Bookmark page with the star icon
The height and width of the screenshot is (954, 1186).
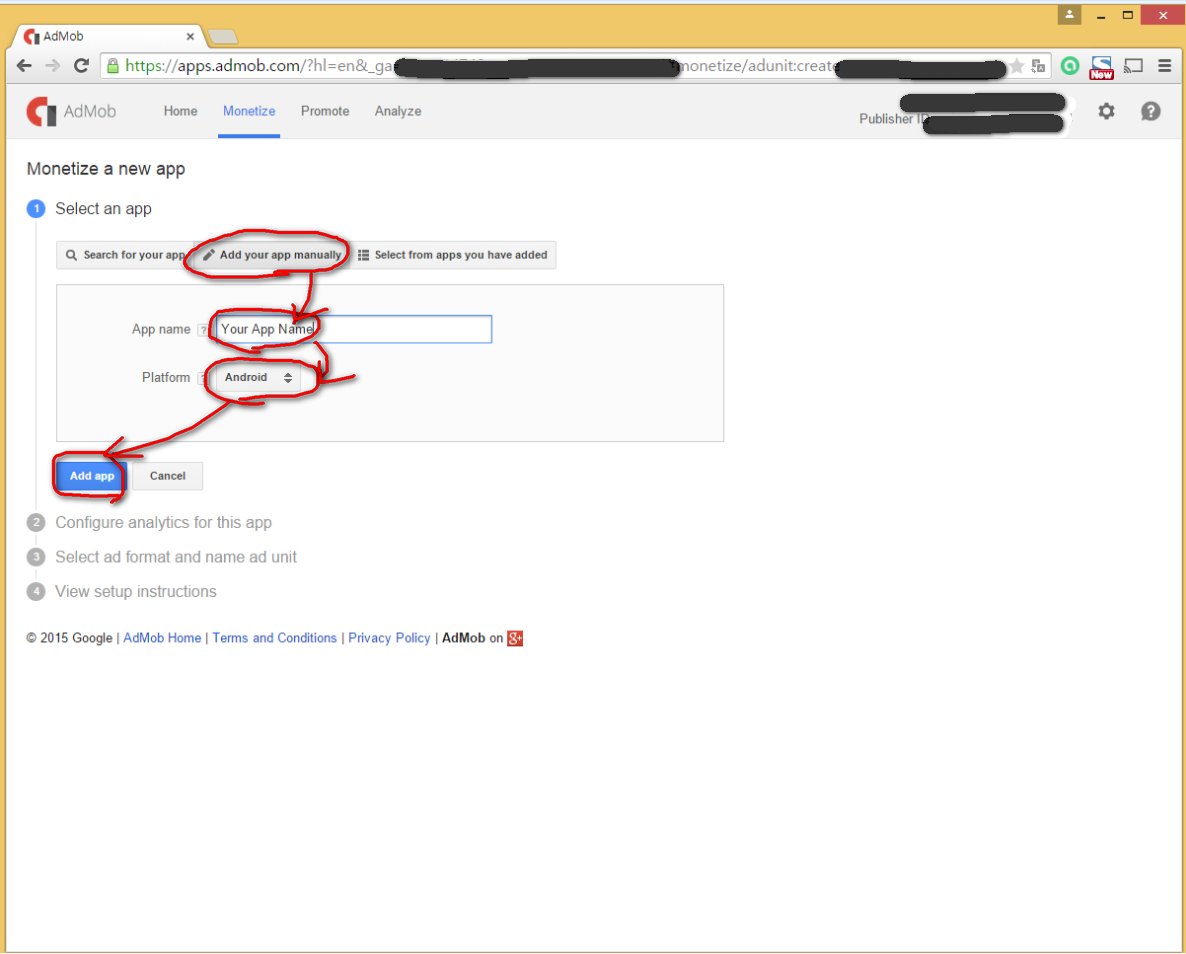click(1017, 66)
